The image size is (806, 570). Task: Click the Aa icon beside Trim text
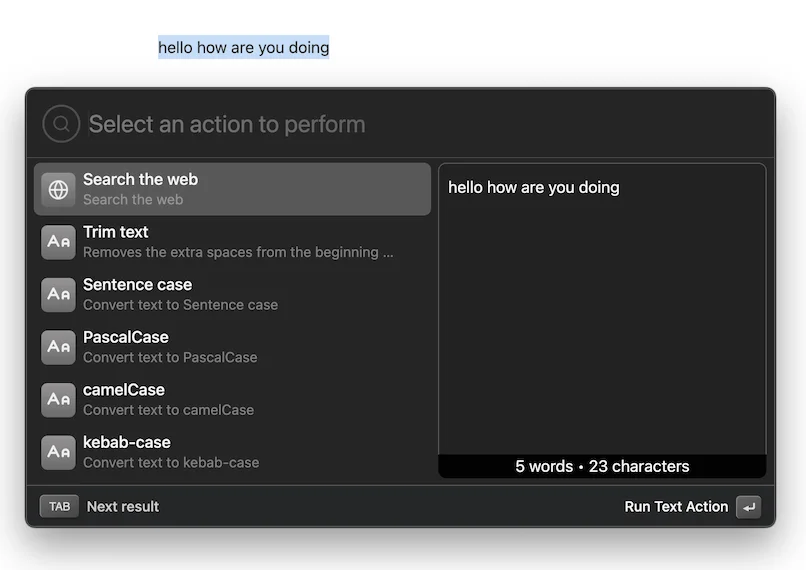58,242
